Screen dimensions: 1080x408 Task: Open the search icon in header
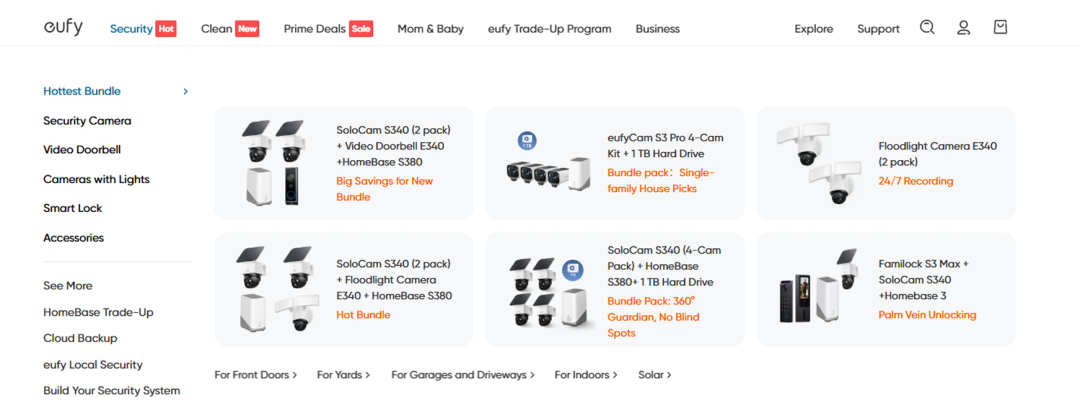pos(927,28)
